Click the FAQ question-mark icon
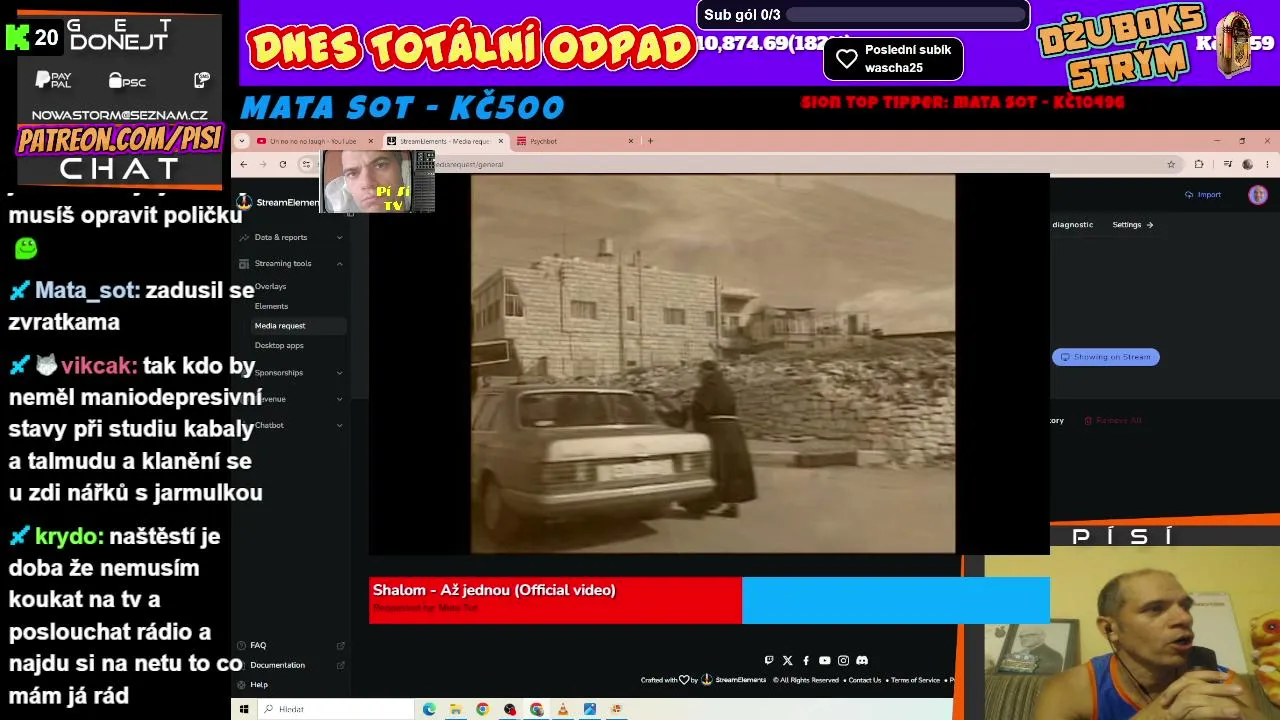This screenshot has width=1280, height=720. coord(241,645)
